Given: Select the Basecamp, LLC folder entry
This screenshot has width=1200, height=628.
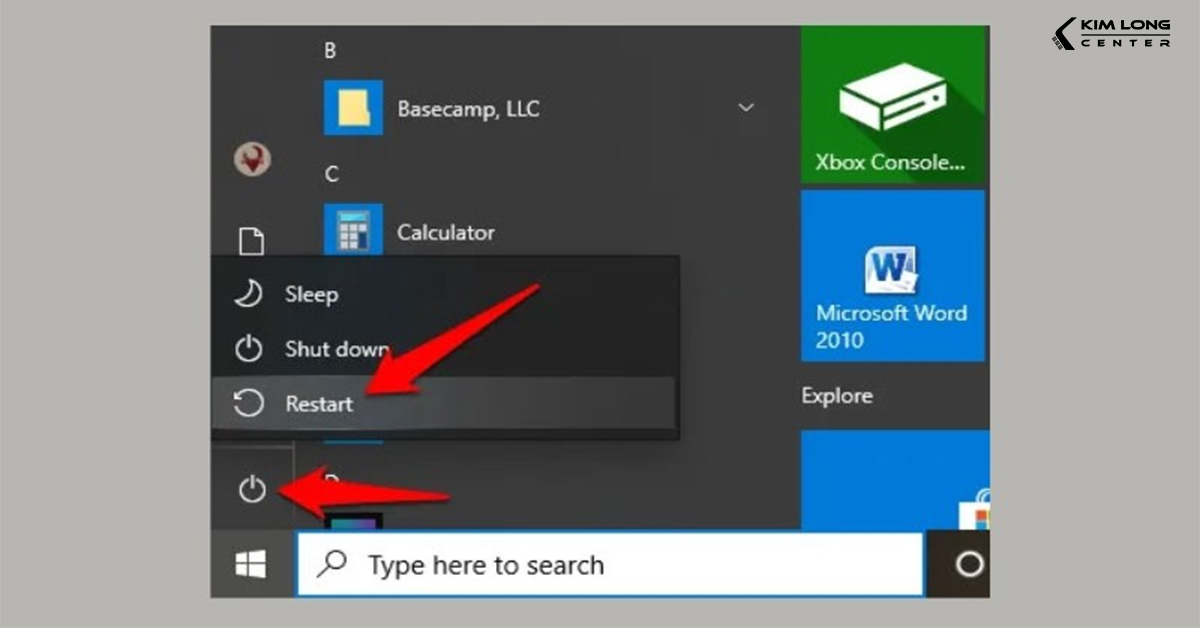Looking at the screenshot, I should pos(467,109).
